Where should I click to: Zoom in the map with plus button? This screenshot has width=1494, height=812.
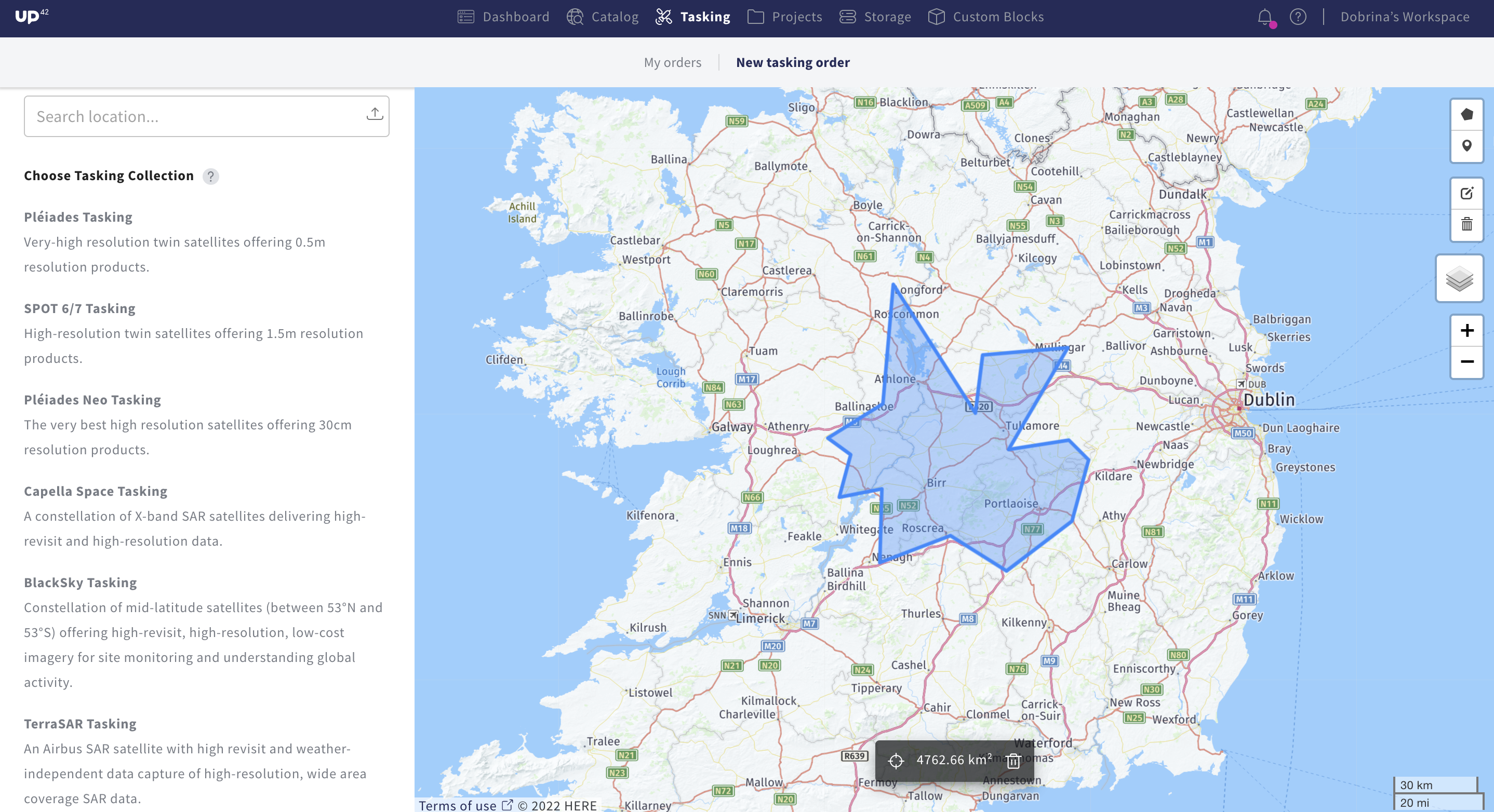pos(1466,330)
